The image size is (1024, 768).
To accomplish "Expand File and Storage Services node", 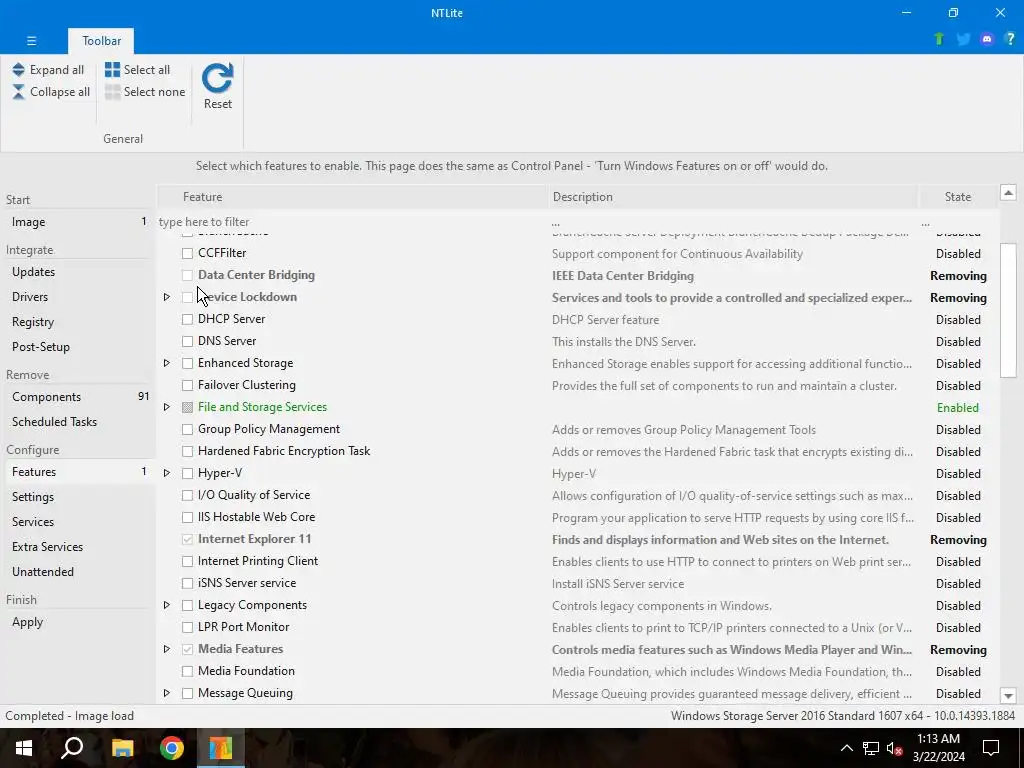I will pyautogui.click(x=167, y=407).
